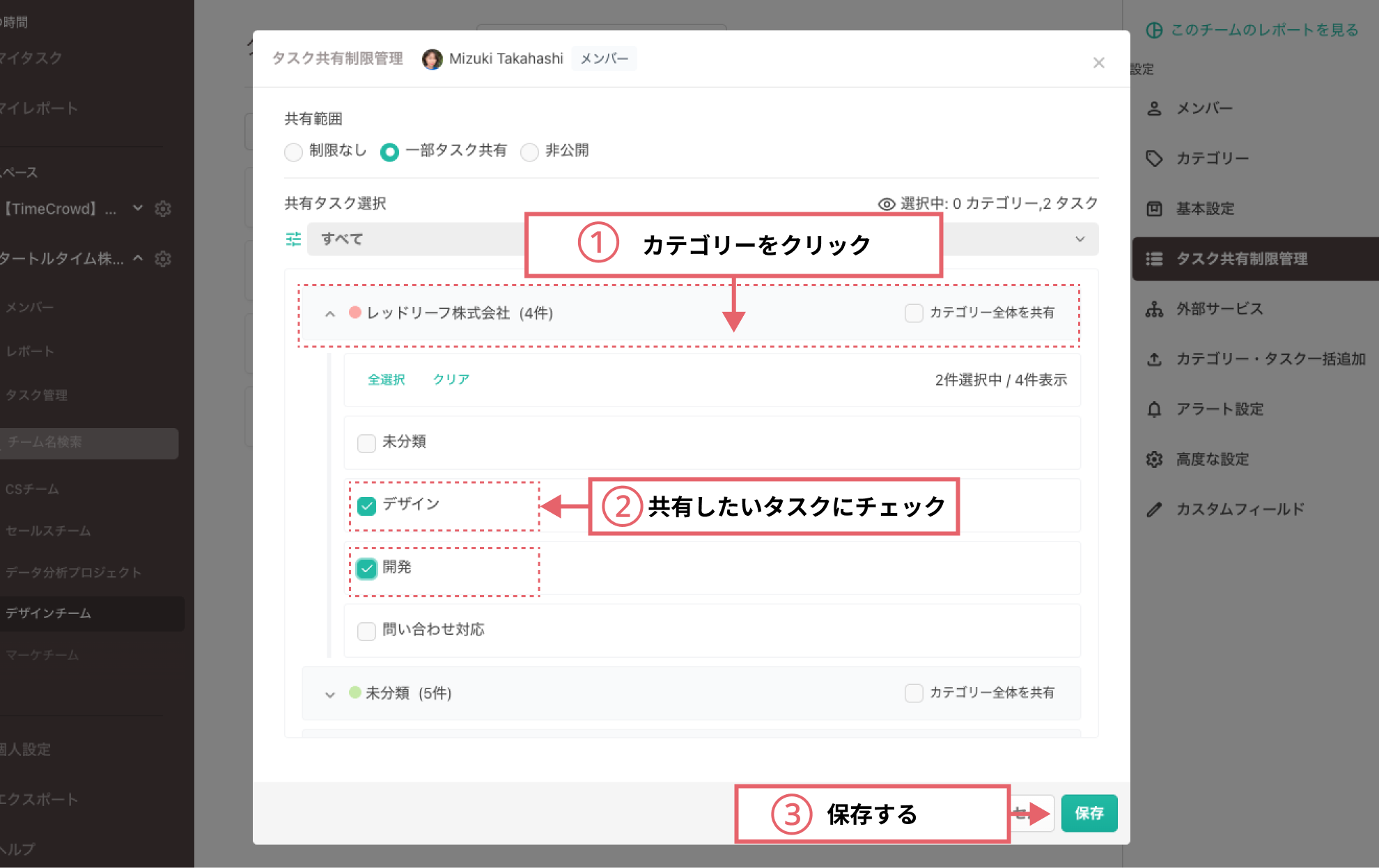
Task: Open 高度な設定 in settings menu
Action: [1212, 459]
